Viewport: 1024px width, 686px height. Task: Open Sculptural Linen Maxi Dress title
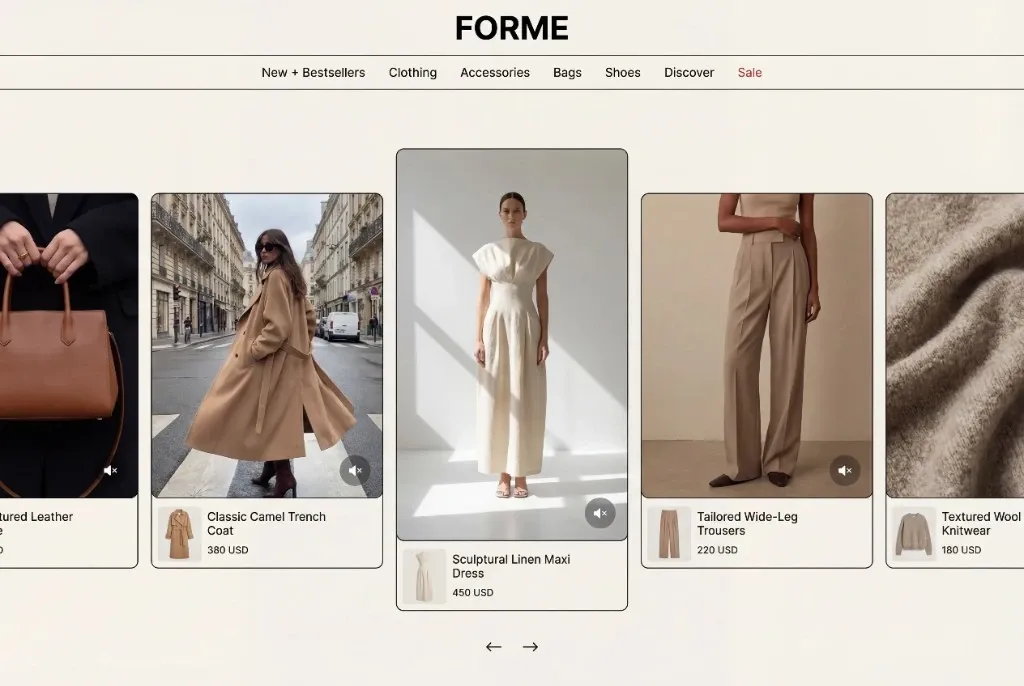[x=511, y=566]
